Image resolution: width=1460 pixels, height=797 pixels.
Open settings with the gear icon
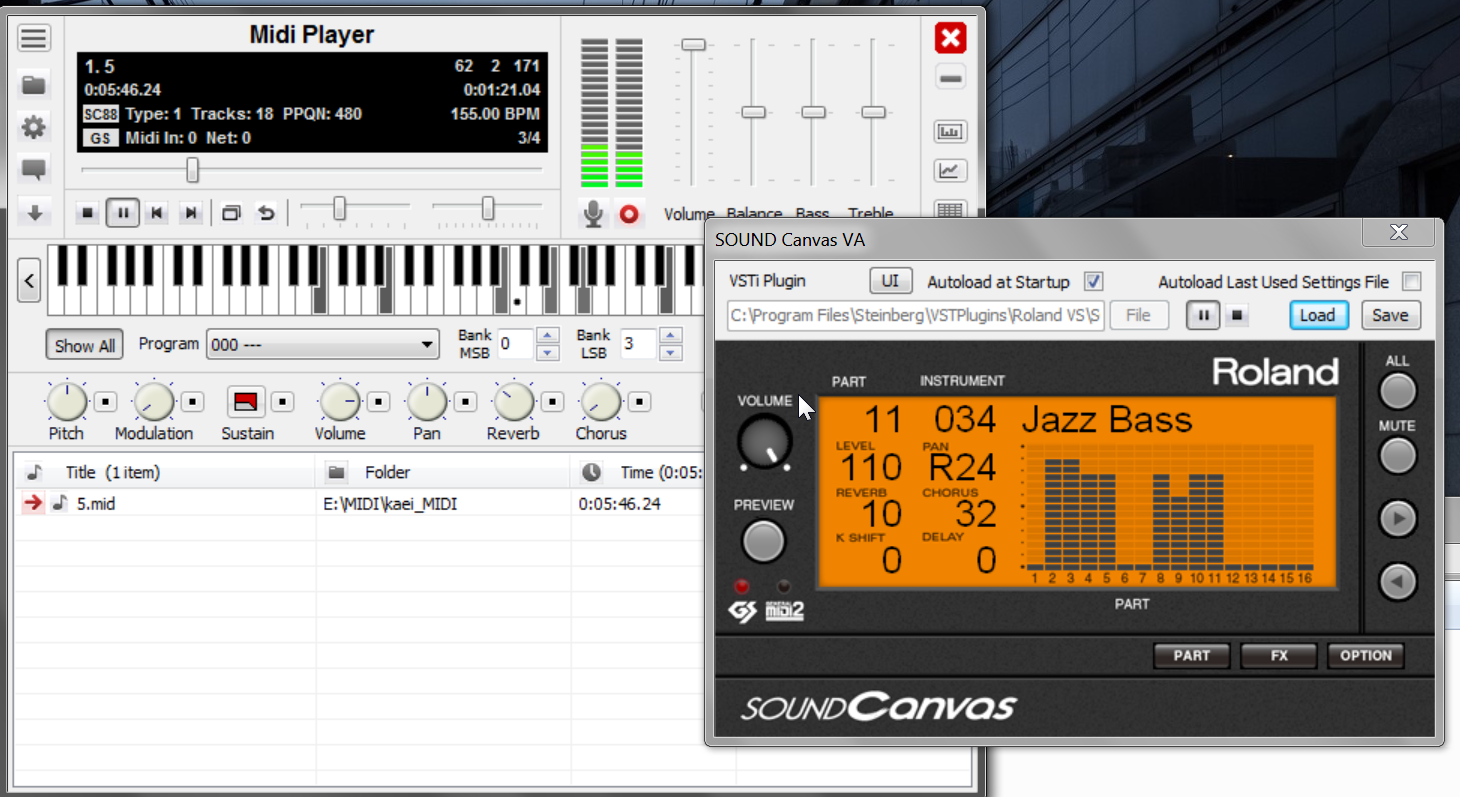click(33, 127)
